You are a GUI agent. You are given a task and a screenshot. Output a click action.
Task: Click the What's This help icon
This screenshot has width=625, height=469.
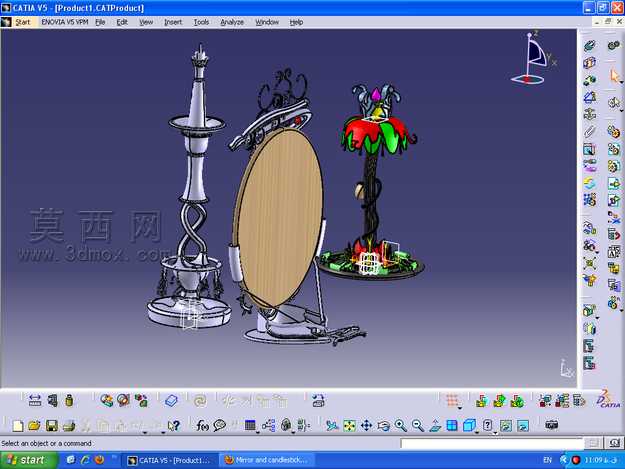(x=174, y=426)
